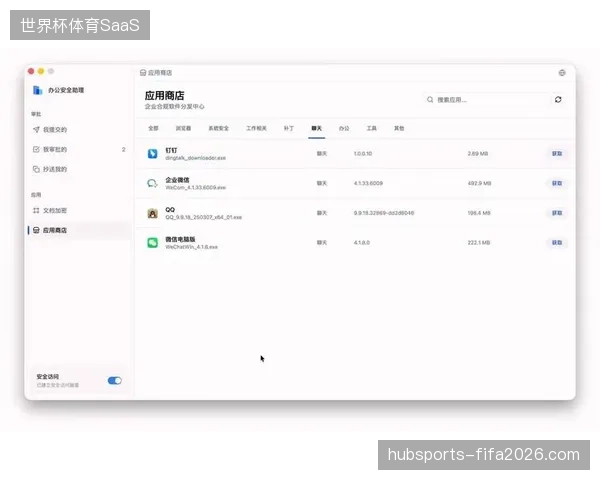The width and height of the screenshot is (600, 480).
Task: Click the green 微信电脑版 app icon
Action: (x=152, y=243)
